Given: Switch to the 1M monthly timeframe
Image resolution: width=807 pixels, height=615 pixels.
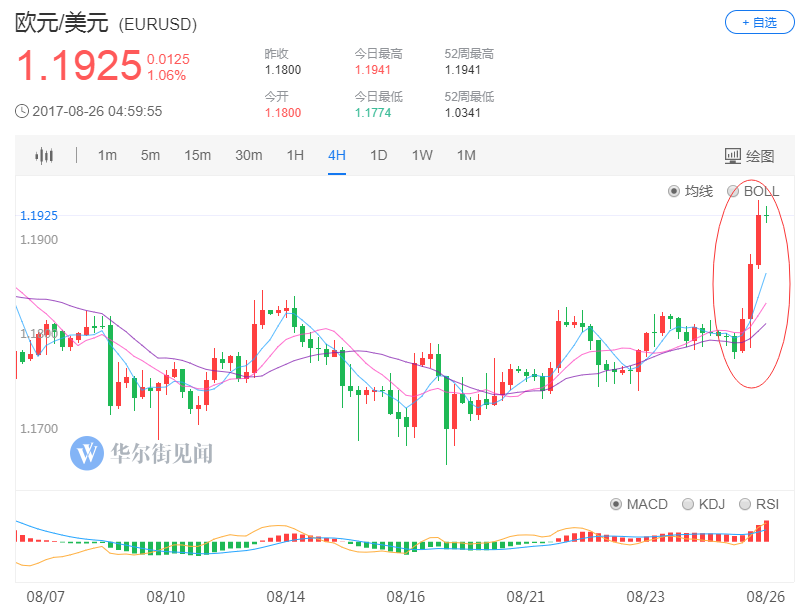Looking at the screenshot, I should click(x=466, y=155).
